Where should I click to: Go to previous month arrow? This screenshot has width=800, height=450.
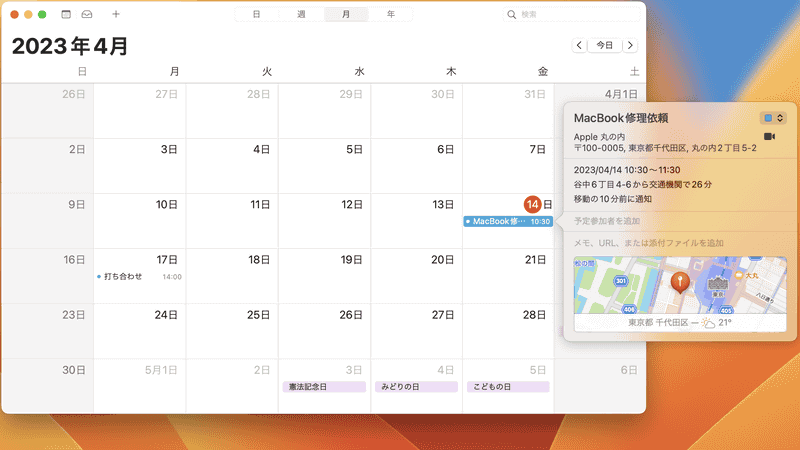click(579, 45)
